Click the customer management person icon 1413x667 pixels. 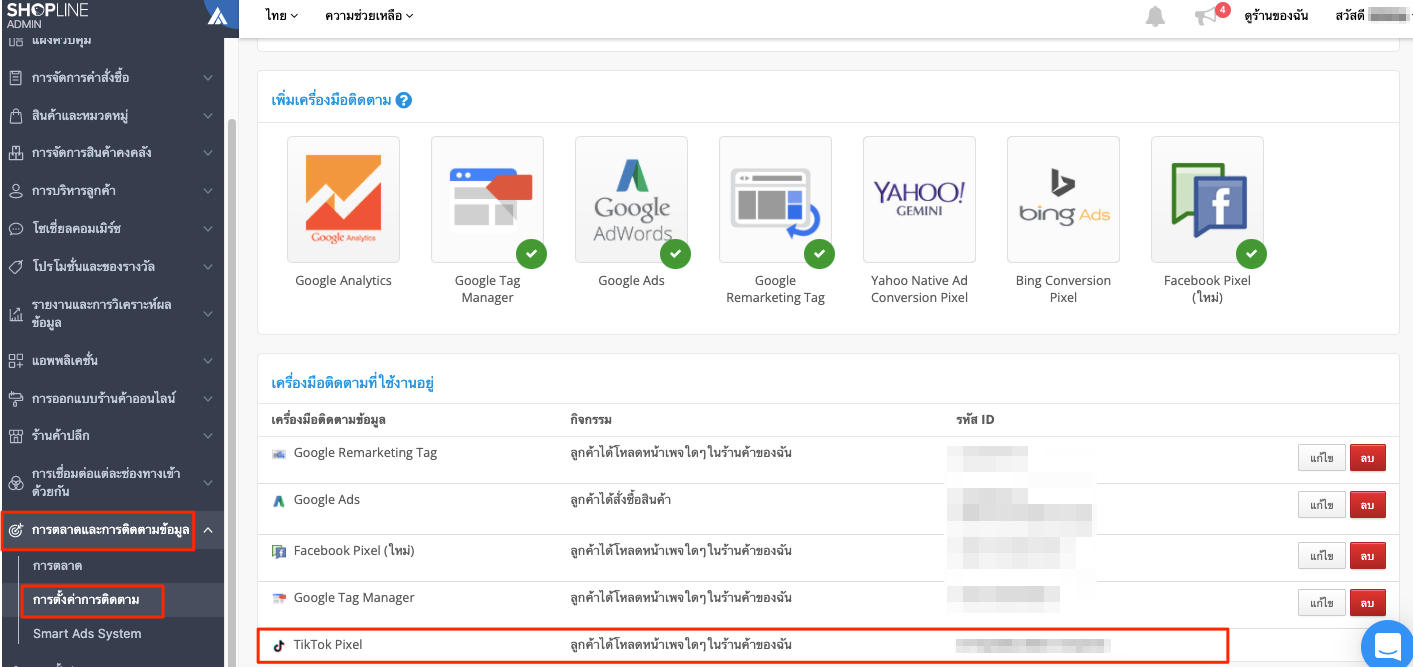click(x=15, y=190)
